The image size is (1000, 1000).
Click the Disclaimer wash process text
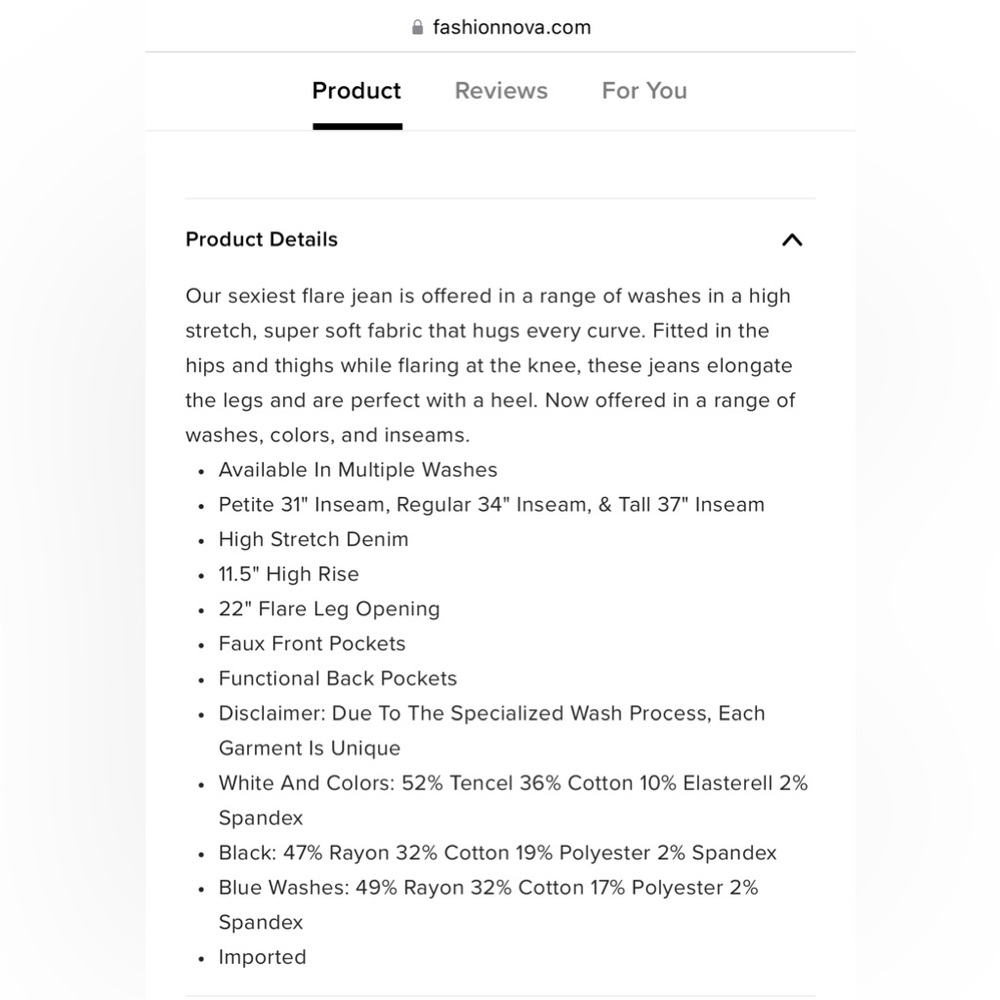491,714
